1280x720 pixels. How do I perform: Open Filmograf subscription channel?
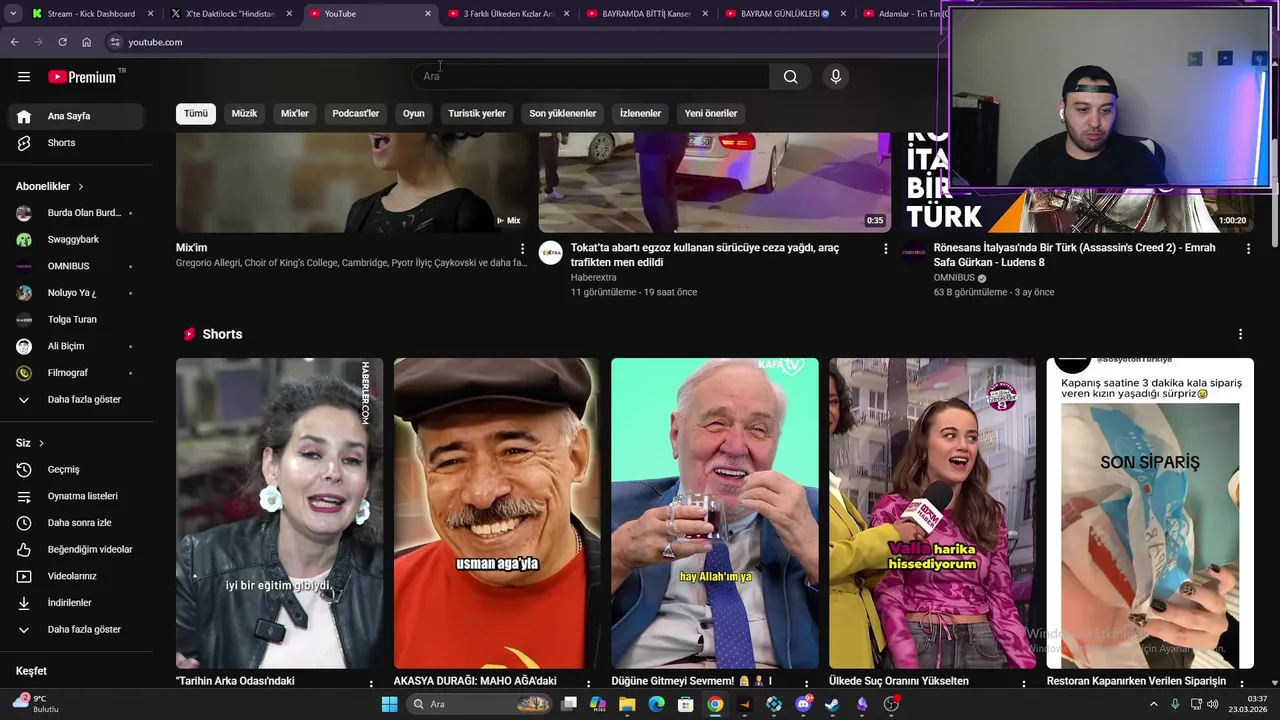pyautogui.click(x=77, y=373)
